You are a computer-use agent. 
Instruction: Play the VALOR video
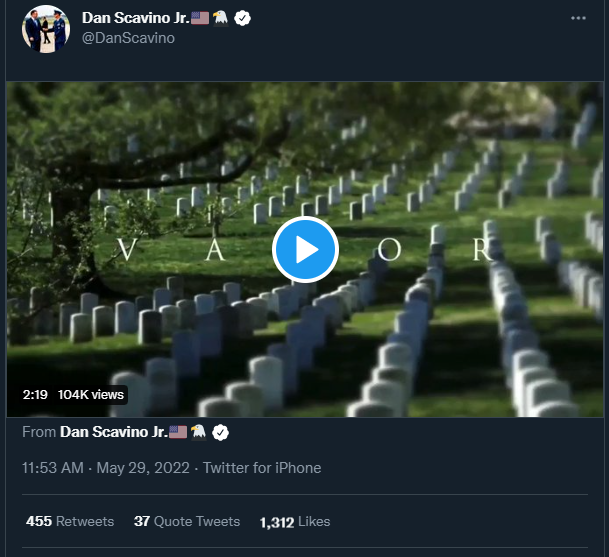pos(305,249)
